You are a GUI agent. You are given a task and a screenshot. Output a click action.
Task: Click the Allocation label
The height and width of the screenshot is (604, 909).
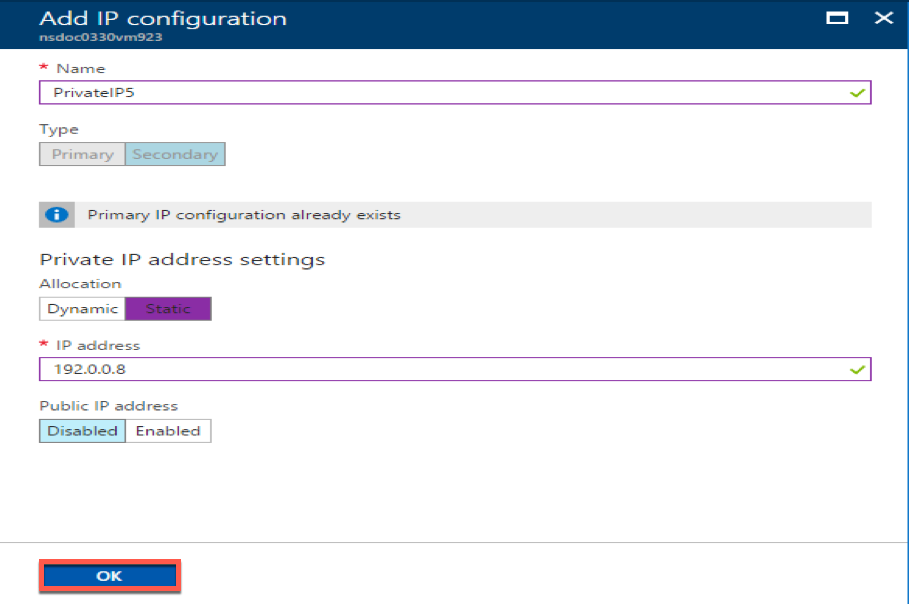81,283
